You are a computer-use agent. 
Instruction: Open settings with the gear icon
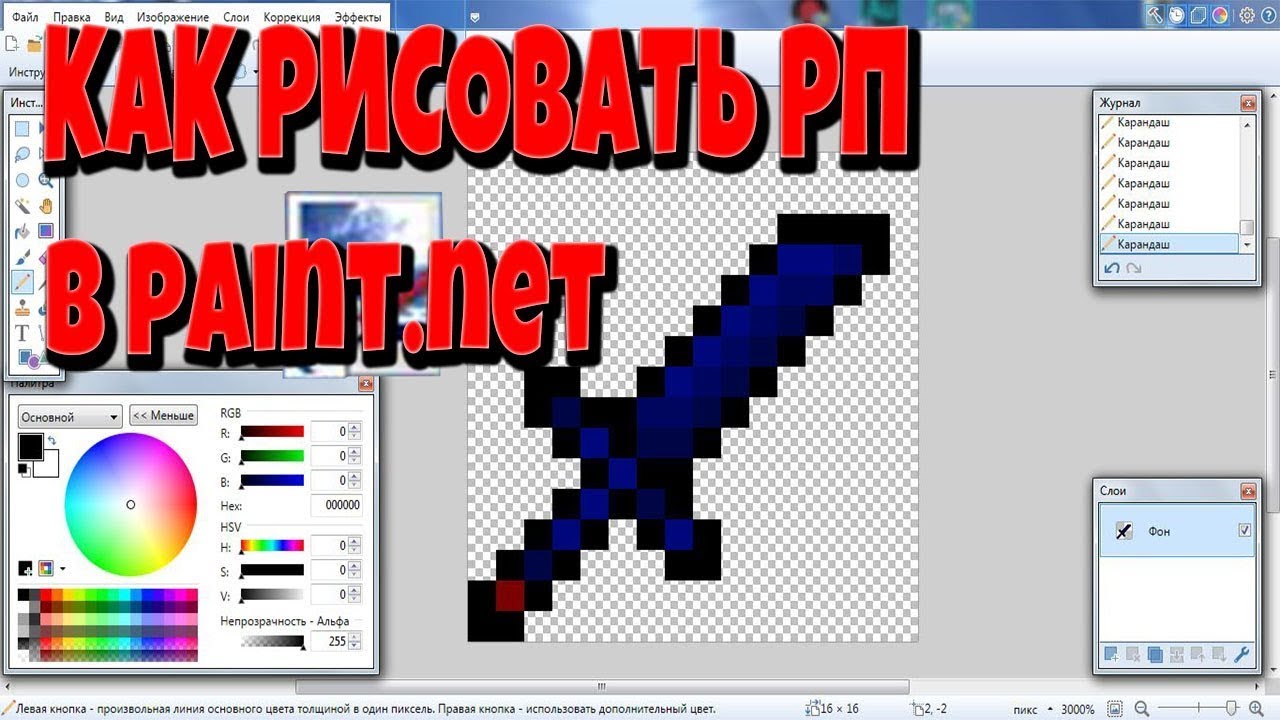pos(1247,15)
